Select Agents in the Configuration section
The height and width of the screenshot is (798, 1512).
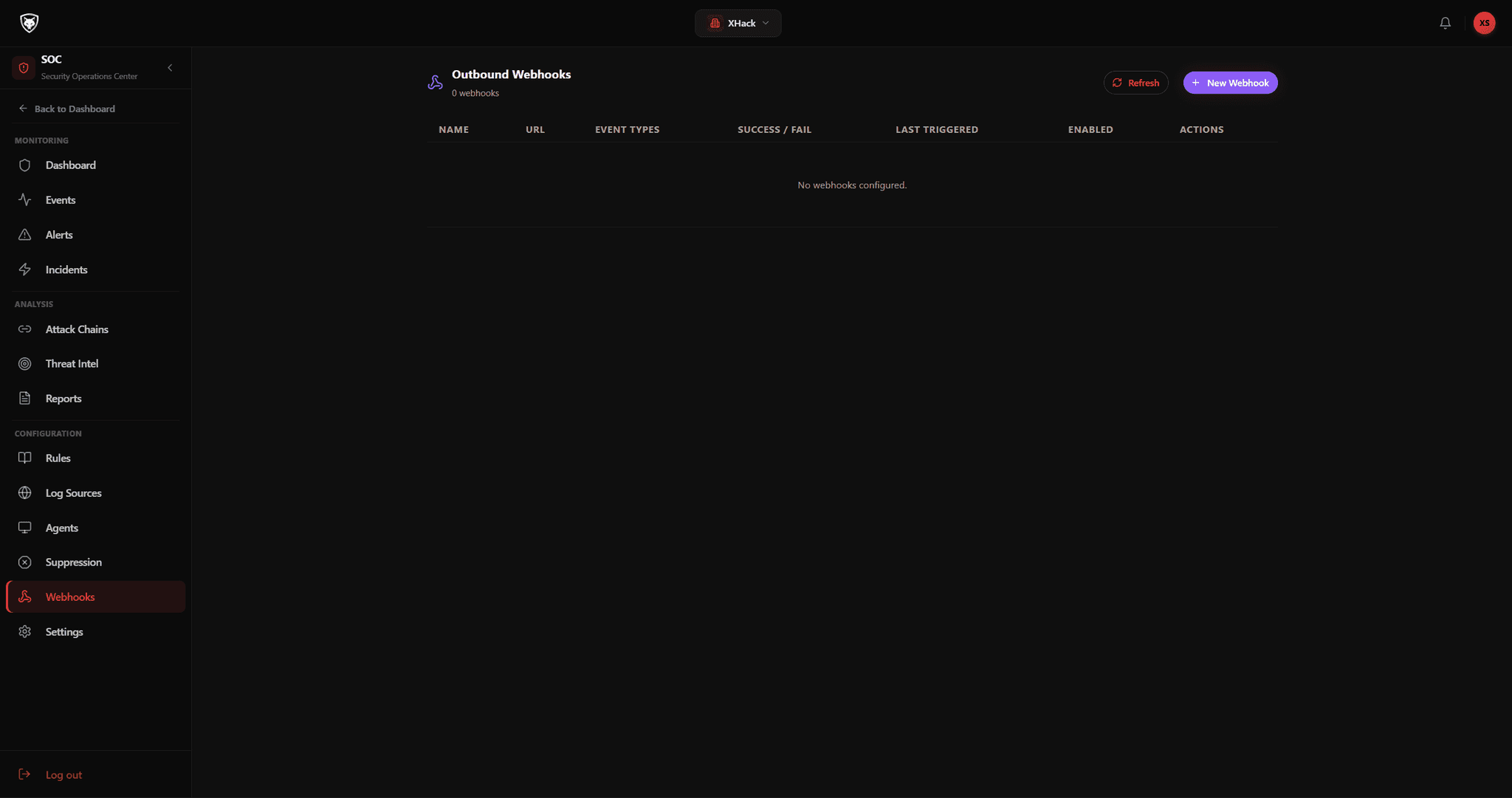(x=95, y=528)
